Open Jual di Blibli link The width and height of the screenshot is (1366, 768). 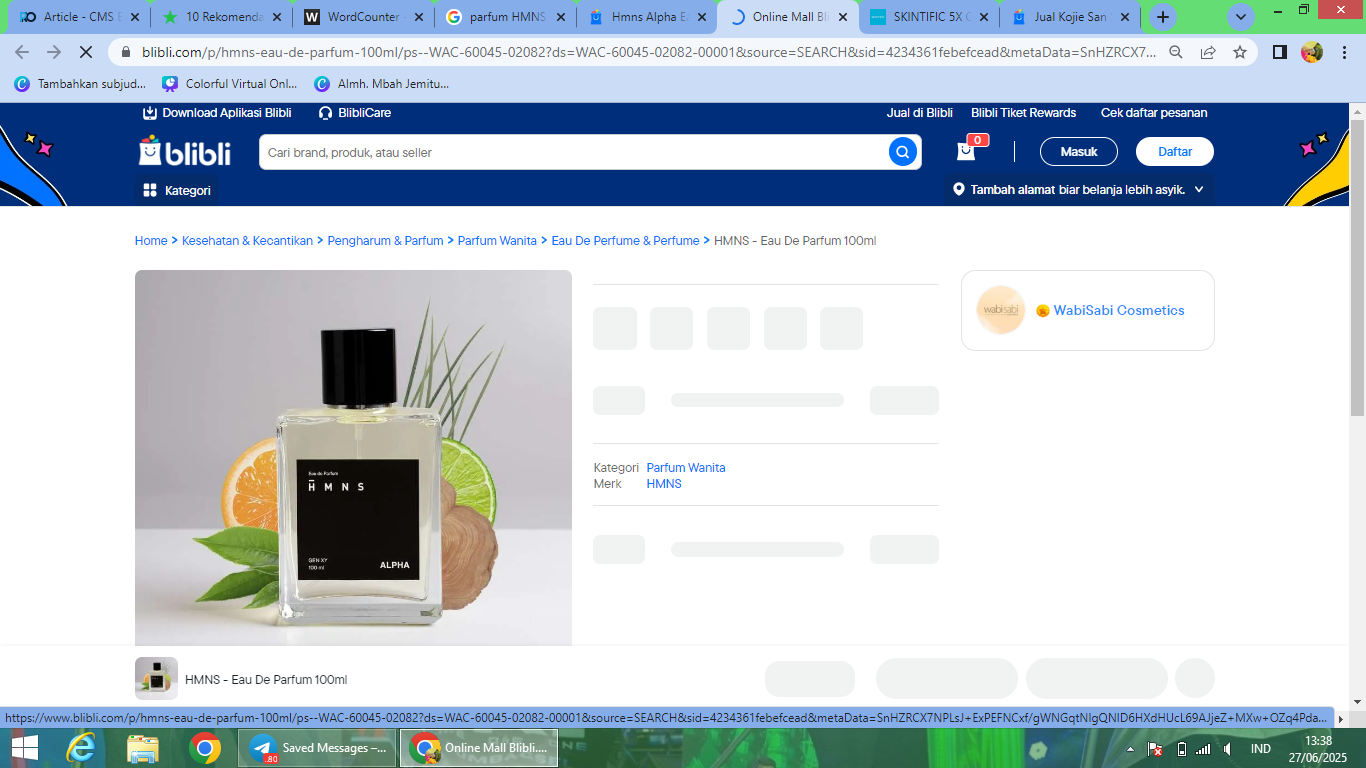click(x=920, y=113)
